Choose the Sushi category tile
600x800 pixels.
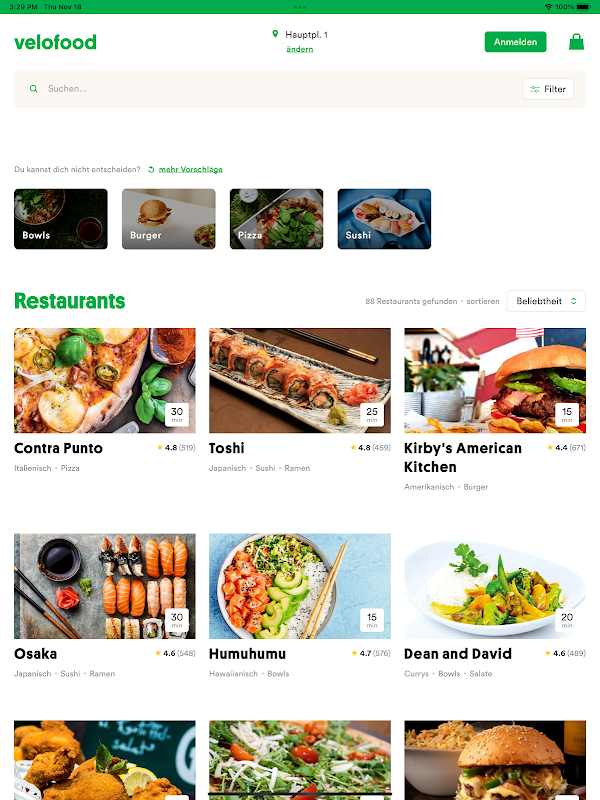point(384,219)
